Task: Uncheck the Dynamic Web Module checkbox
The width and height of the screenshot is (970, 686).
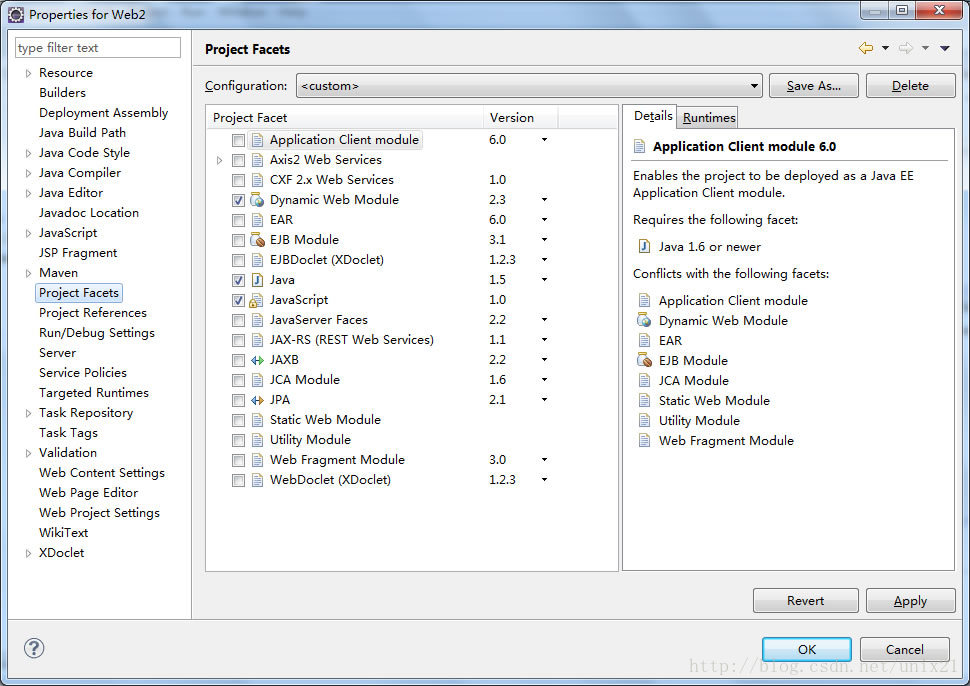Action: tap(238, 200)
